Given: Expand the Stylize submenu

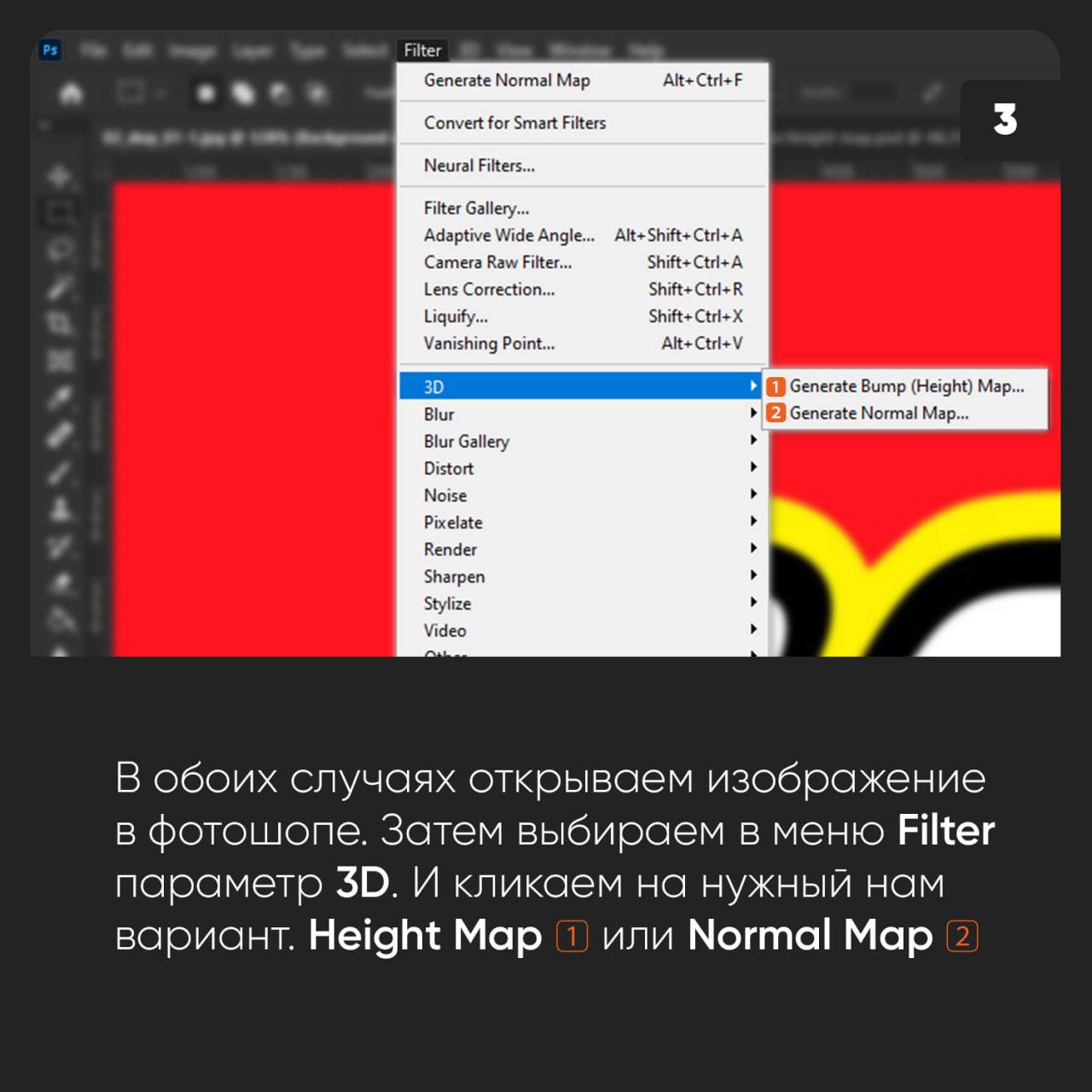Looking at the screenshot, I should pos(584,603).
